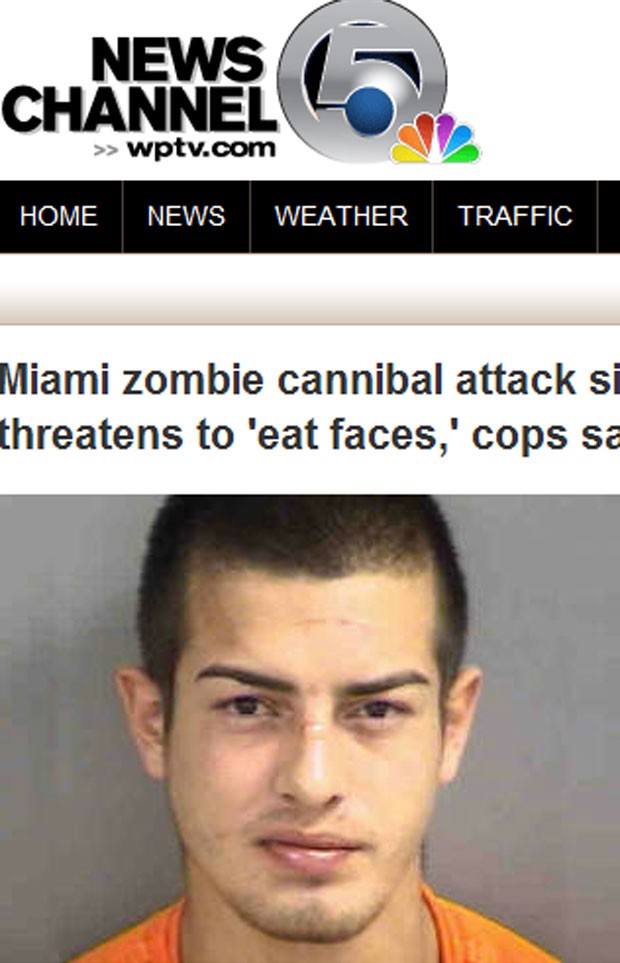Click the double-arrow icon beside wptv.com
The height and width of the screenshot is (963, 620).
pyautogui.click(x=106, y=150)
